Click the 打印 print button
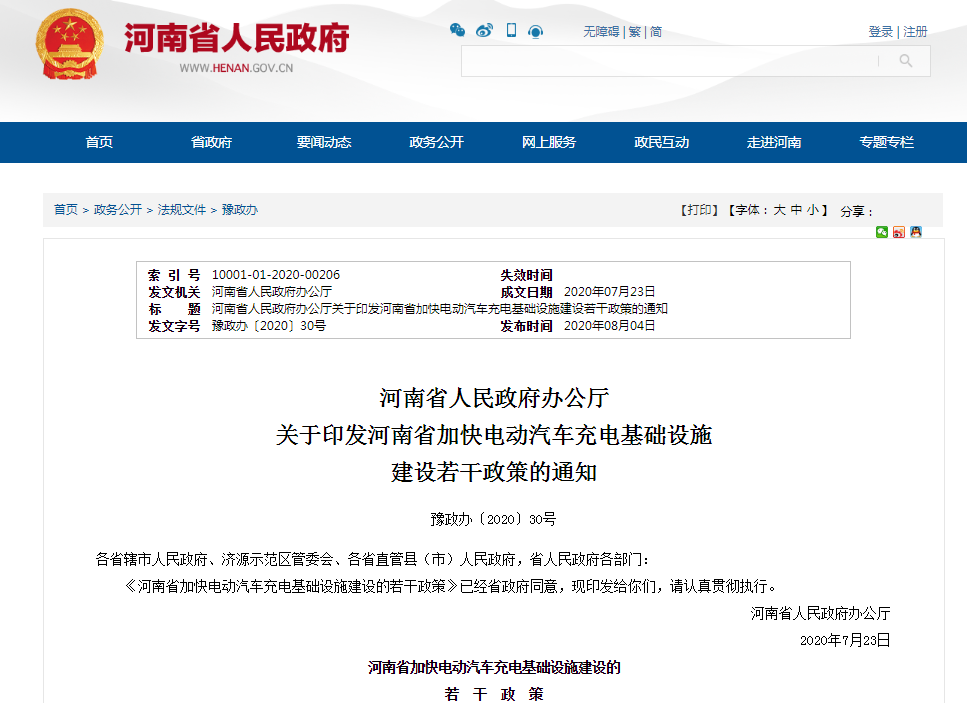The height and width of the screenshot is (703, 967). pyautogui.click(x=700, y=210)
